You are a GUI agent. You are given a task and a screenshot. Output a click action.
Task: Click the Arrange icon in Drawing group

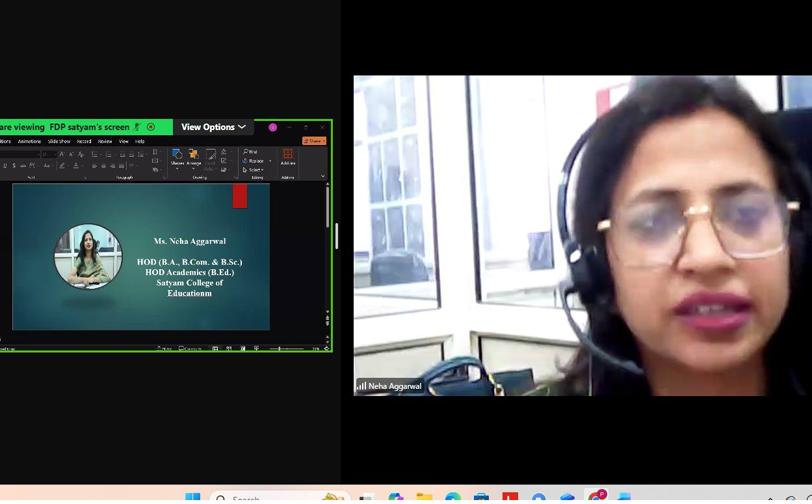point(194,157)
